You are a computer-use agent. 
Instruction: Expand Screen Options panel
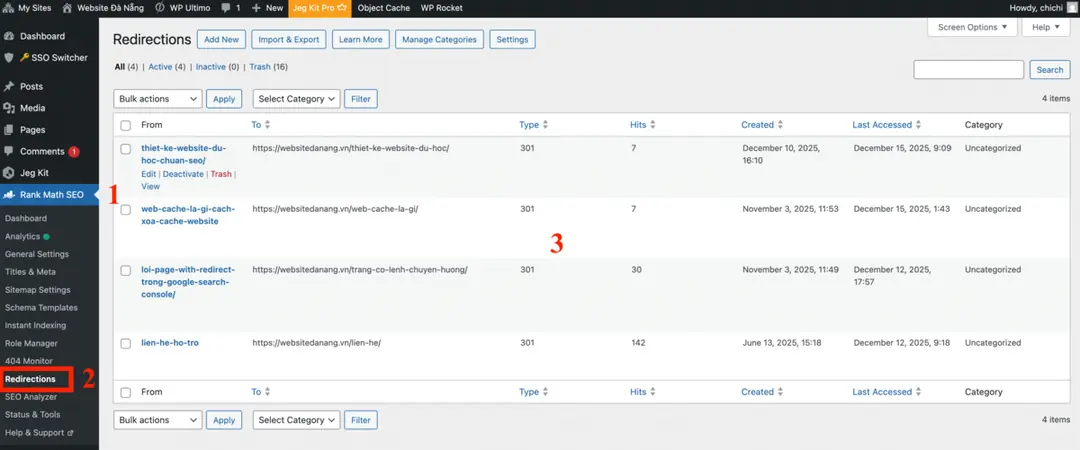pos(973,27)
